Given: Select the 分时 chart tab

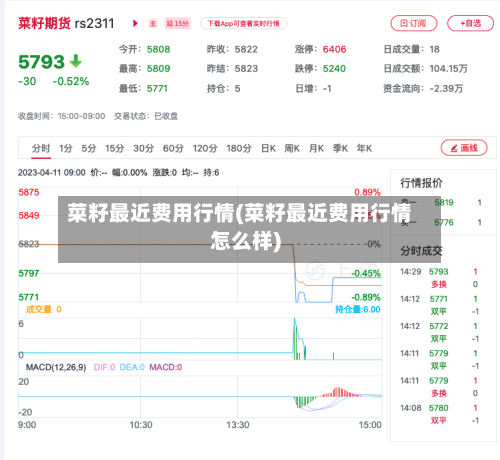Looking at the screenshot, I should 41,148.
